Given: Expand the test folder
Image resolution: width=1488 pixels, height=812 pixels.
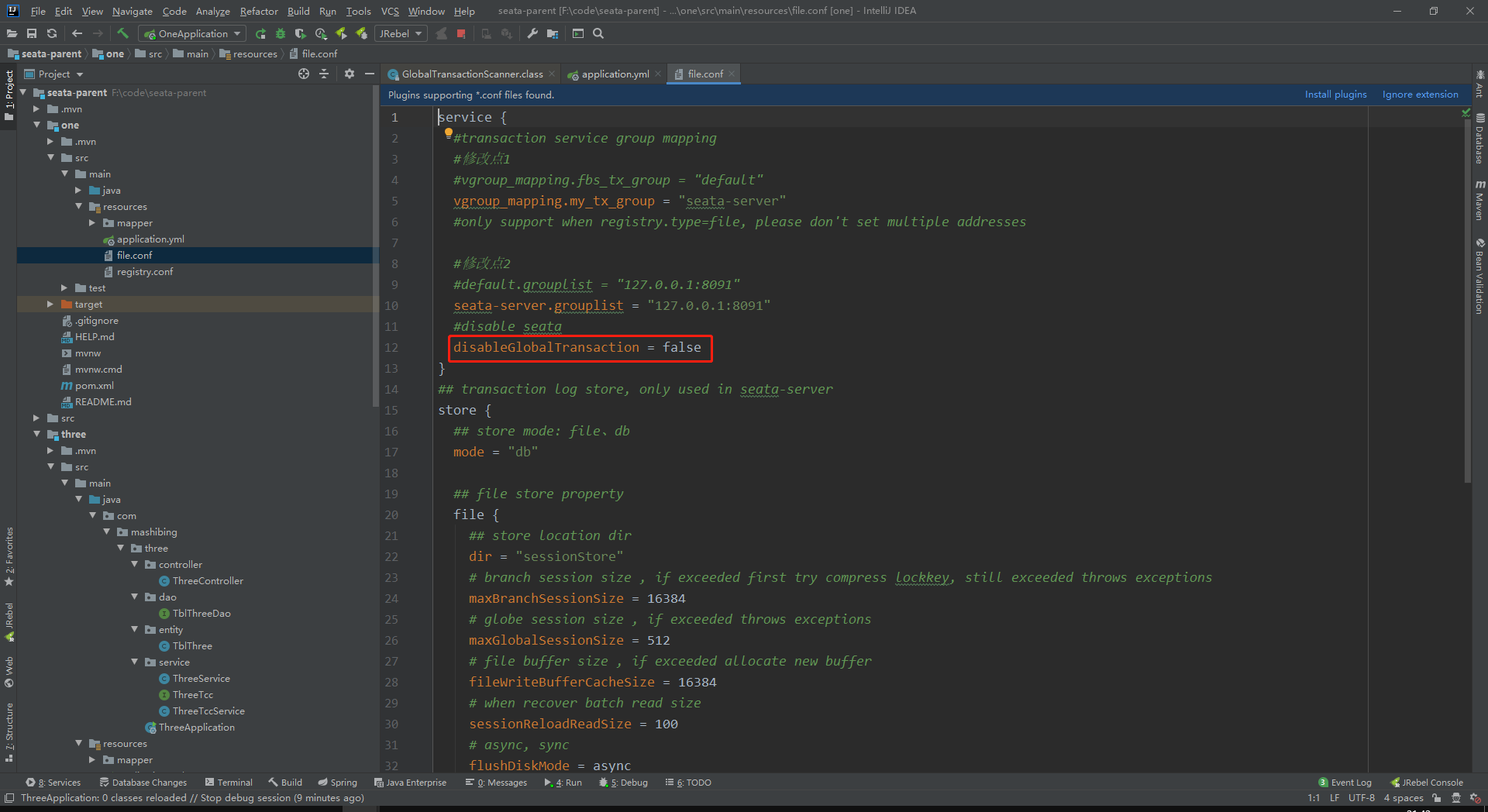Looking at the screenshot, I should (x=64, y=287).
